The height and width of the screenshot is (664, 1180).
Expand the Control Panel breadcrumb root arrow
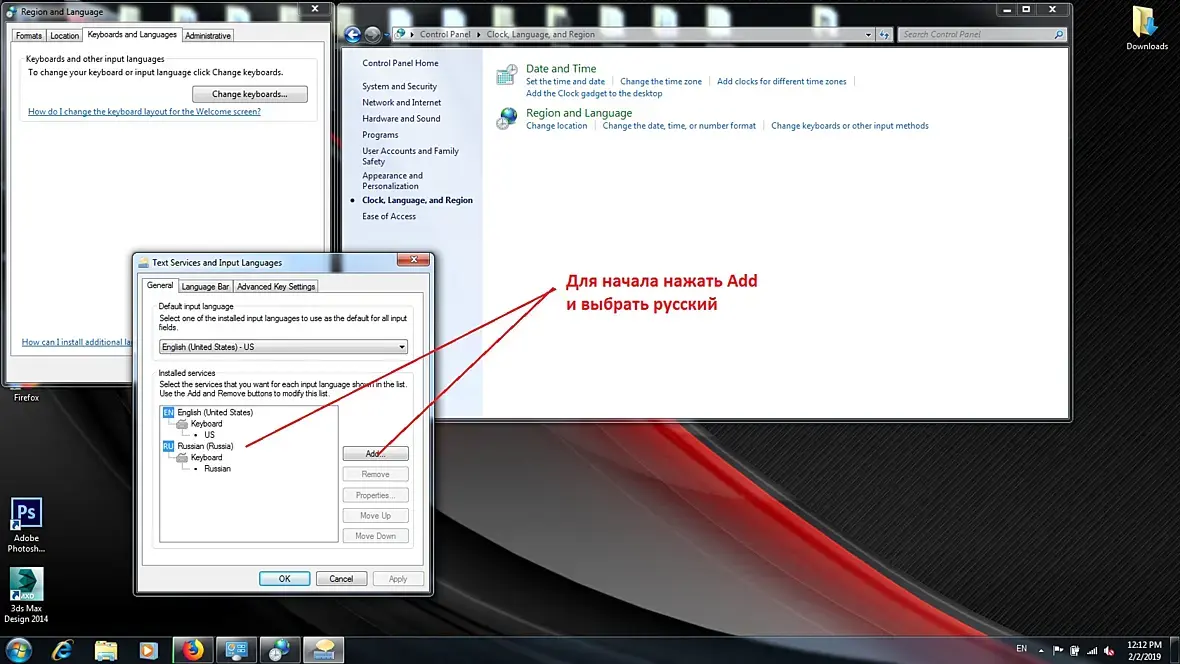412,35
